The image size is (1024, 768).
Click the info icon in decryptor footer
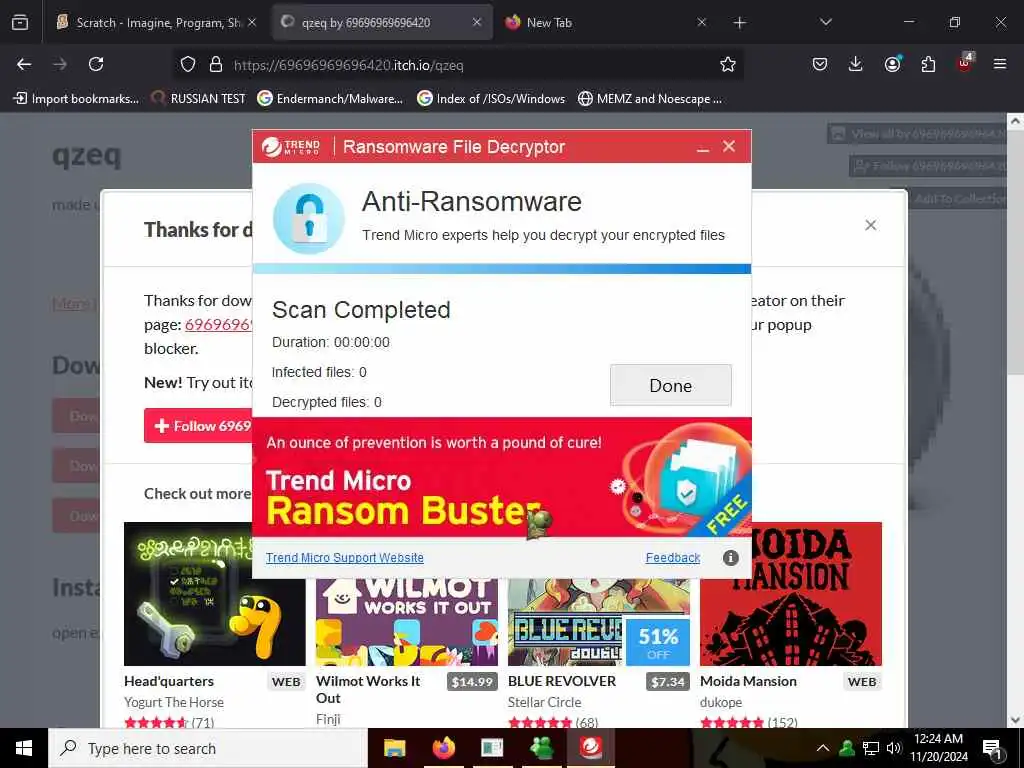point(730,558)
